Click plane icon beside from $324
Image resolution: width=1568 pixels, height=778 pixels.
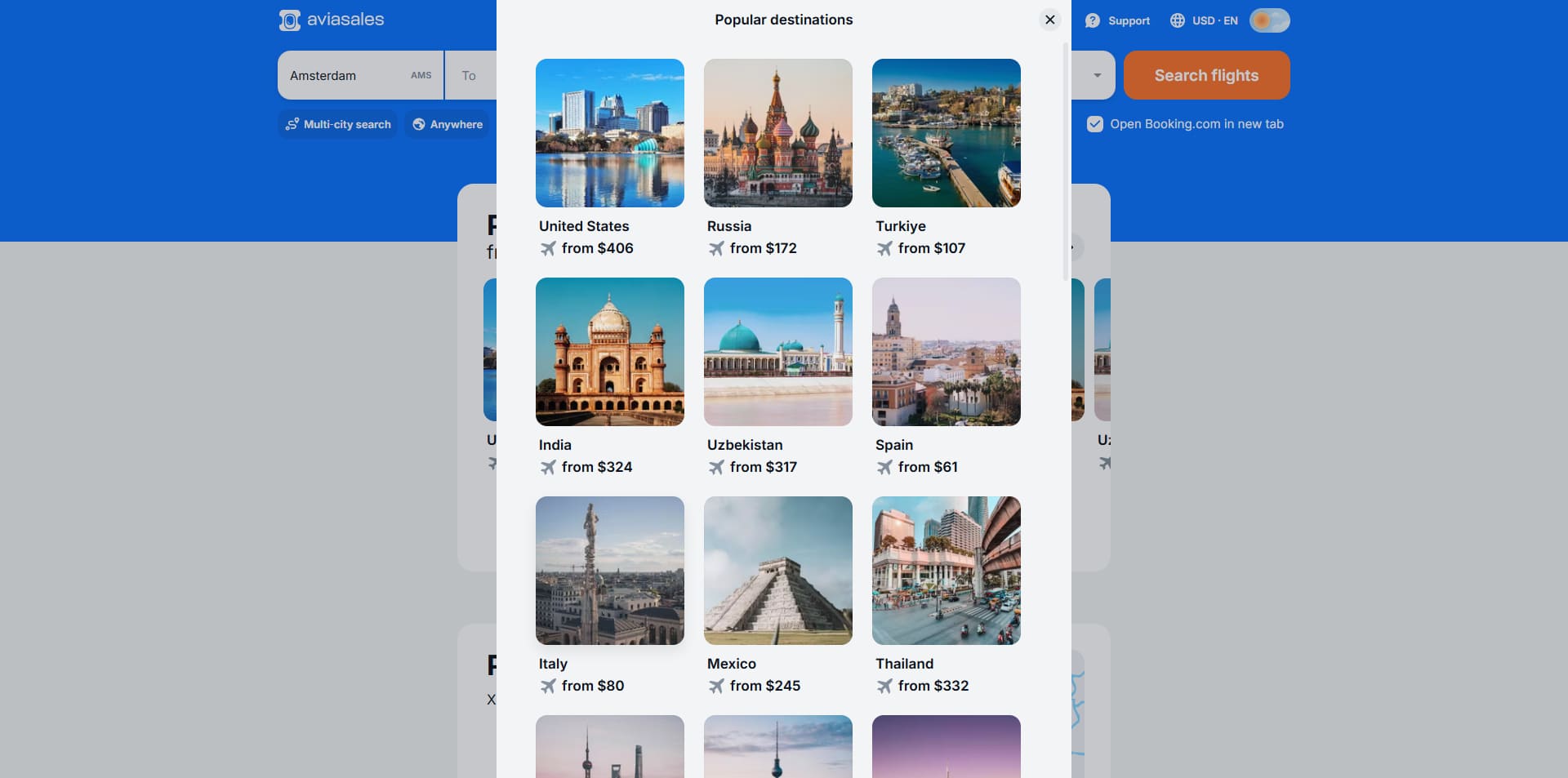(x=548, y=467)
